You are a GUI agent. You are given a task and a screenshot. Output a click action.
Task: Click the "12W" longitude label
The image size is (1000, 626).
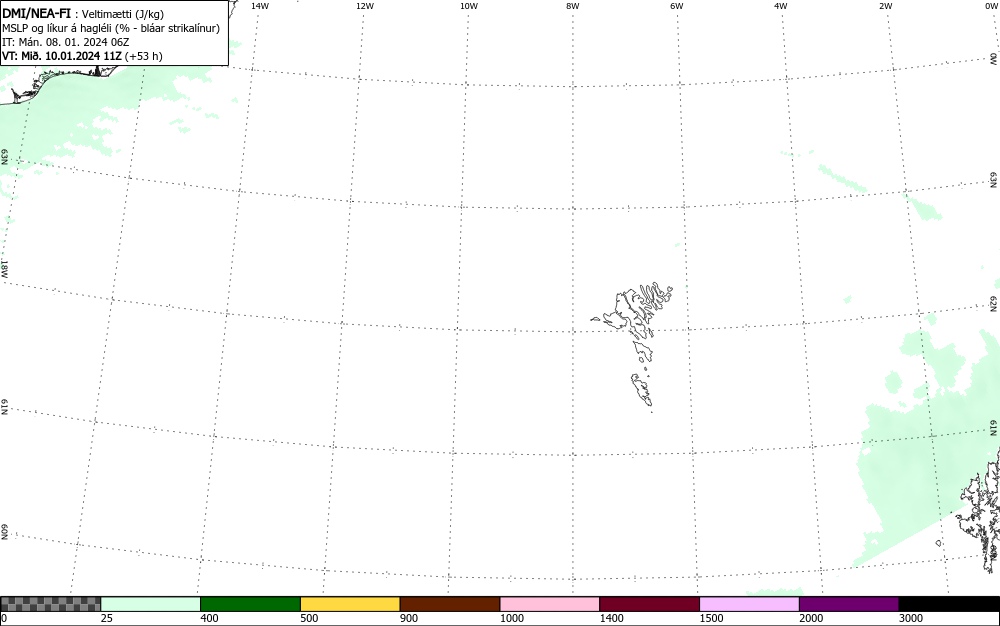pos(365,6)
